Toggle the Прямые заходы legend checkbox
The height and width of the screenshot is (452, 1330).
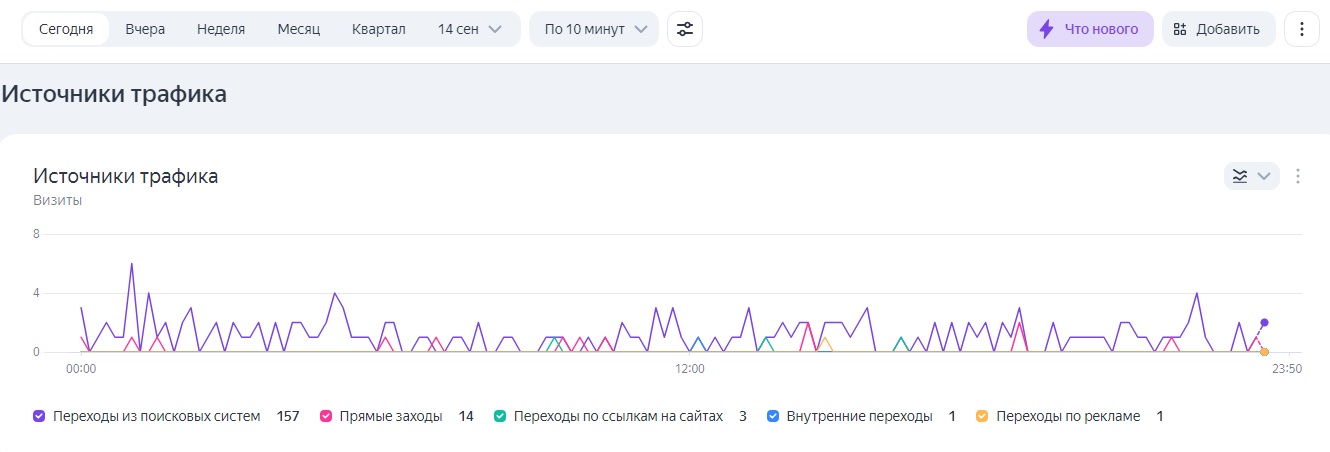coord(326,416)
